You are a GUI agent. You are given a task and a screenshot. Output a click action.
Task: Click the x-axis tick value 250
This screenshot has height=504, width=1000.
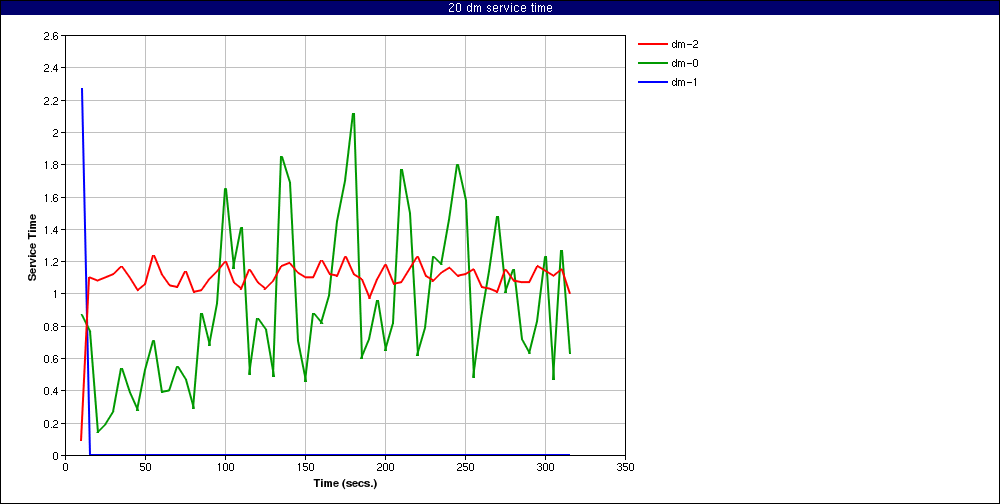466,466
